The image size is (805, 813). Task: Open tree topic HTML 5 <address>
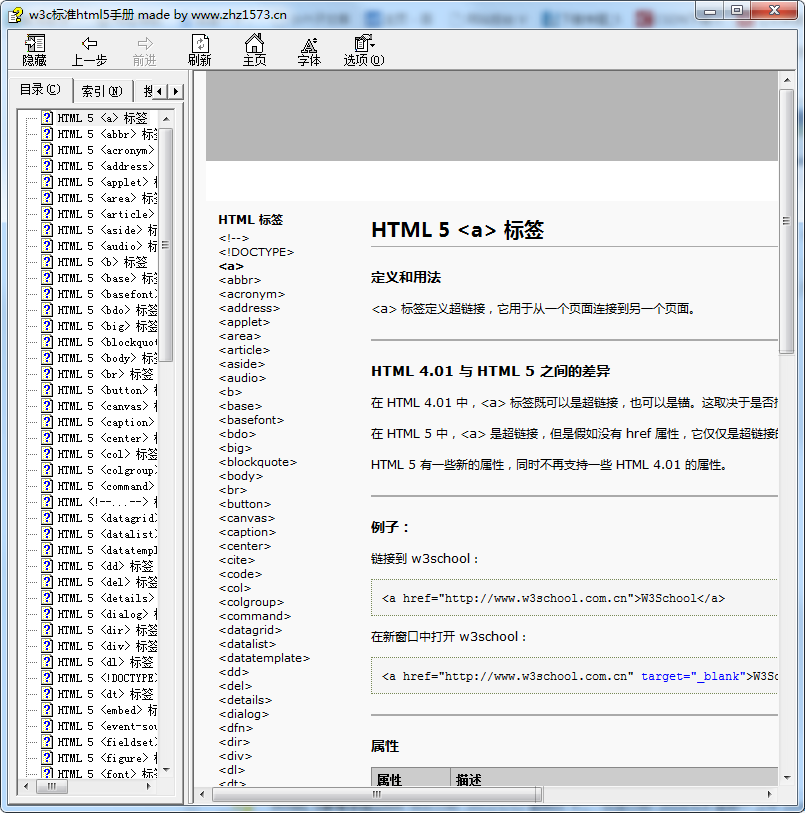pyautogui.click(x=106, y=166)
